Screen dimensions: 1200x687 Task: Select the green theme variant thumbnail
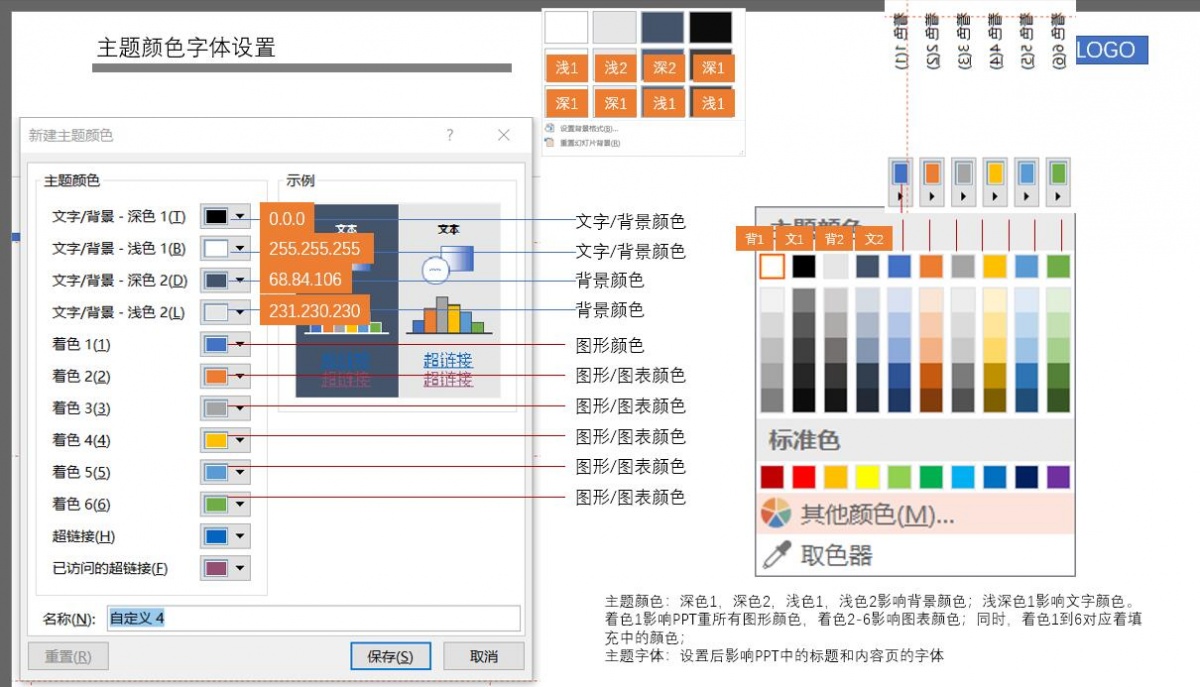point(1057,173)
